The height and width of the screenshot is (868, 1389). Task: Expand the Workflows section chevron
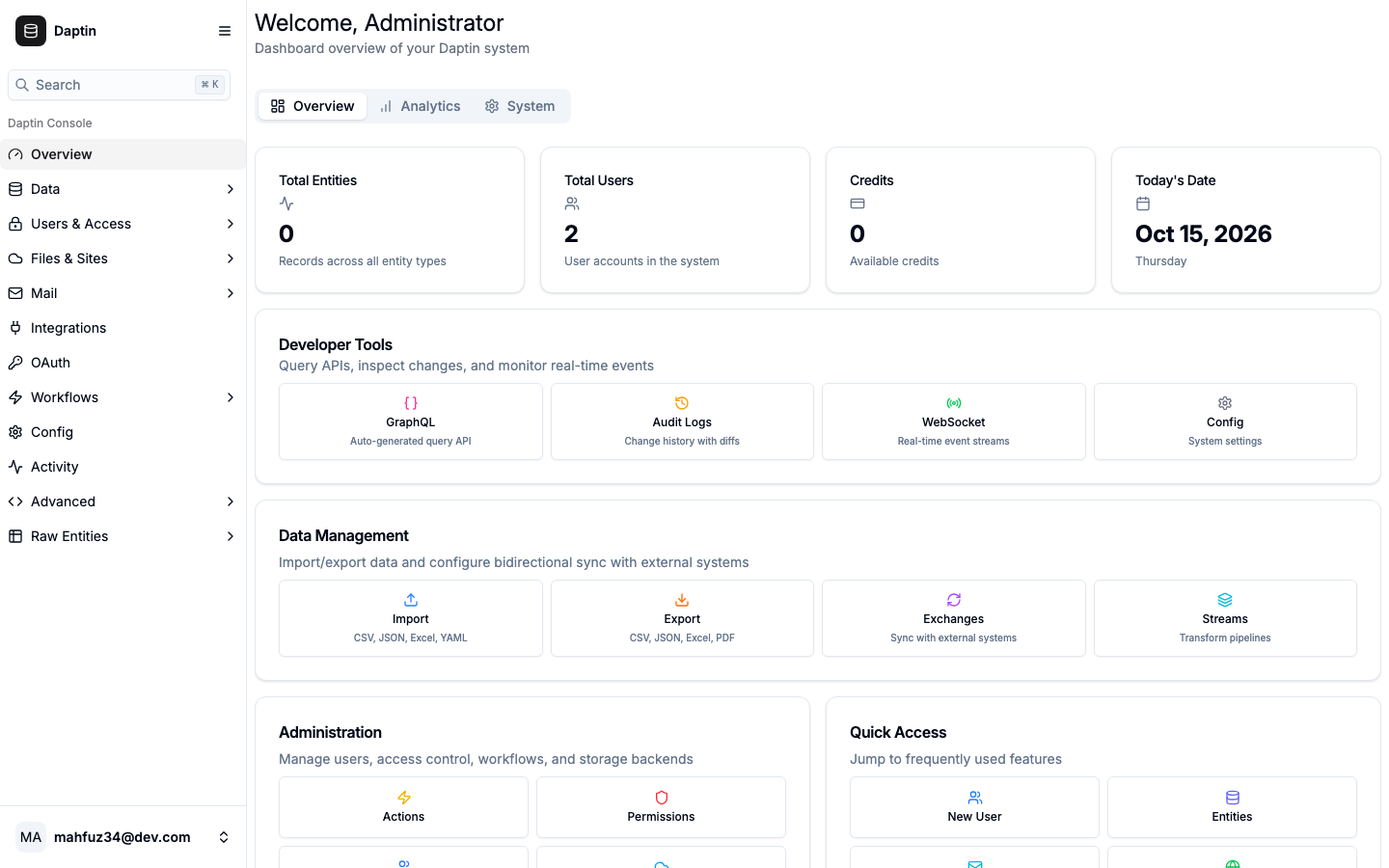231,397
